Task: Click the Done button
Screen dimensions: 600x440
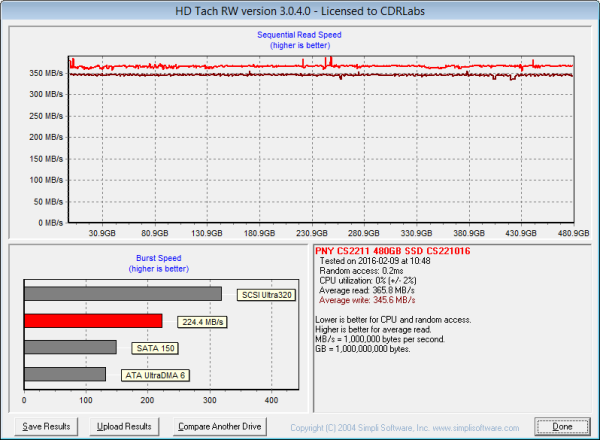Action: coord(562,426)
